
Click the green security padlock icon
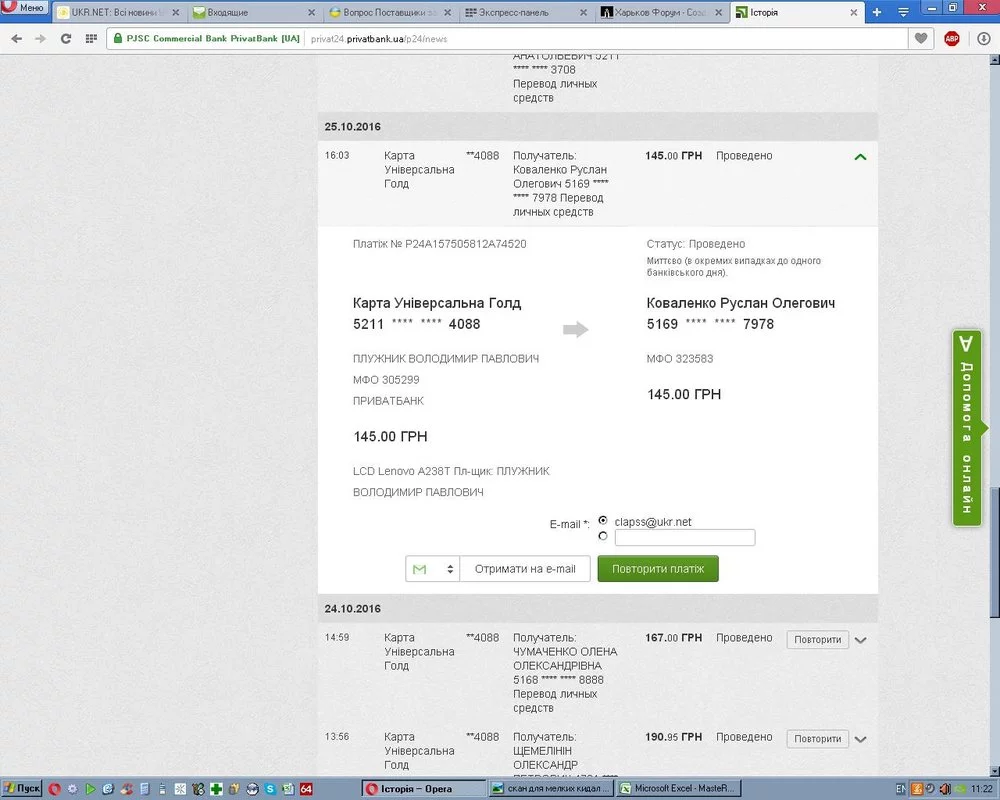(117, 38)
